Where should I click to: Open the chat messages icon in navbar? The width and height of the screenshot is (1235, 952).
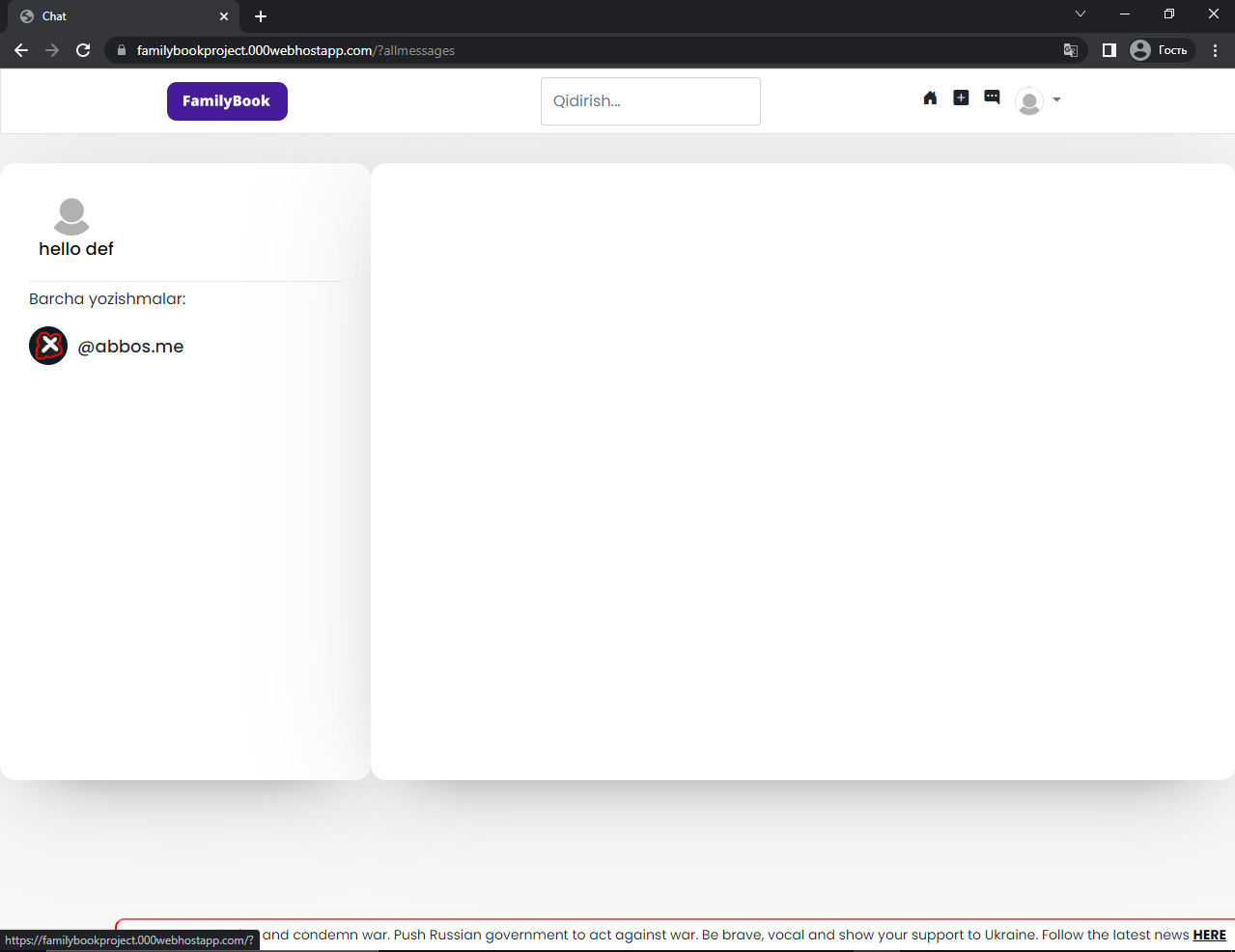coord(992,98)
